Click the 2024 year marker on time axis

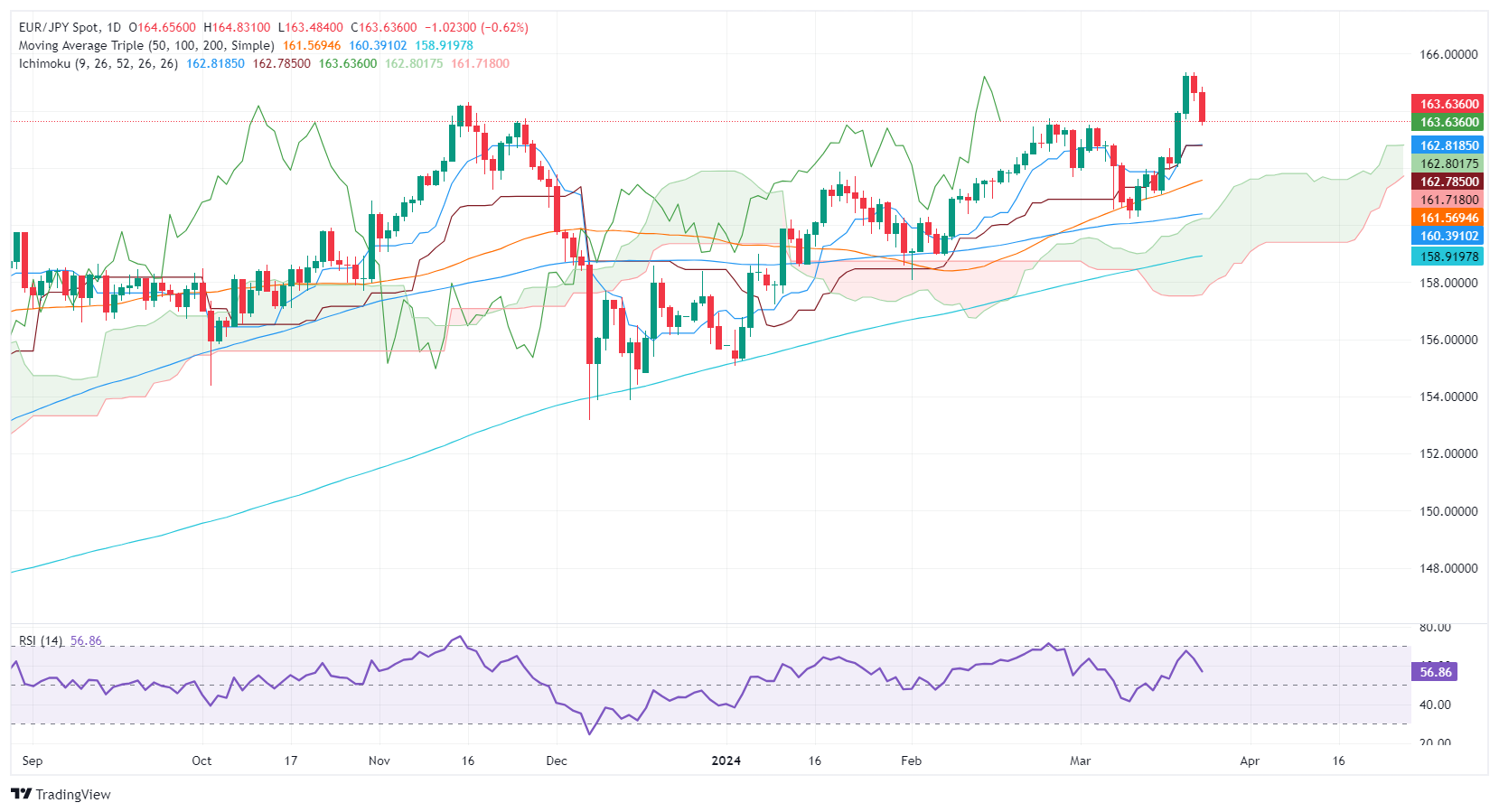tap(726, 761)
